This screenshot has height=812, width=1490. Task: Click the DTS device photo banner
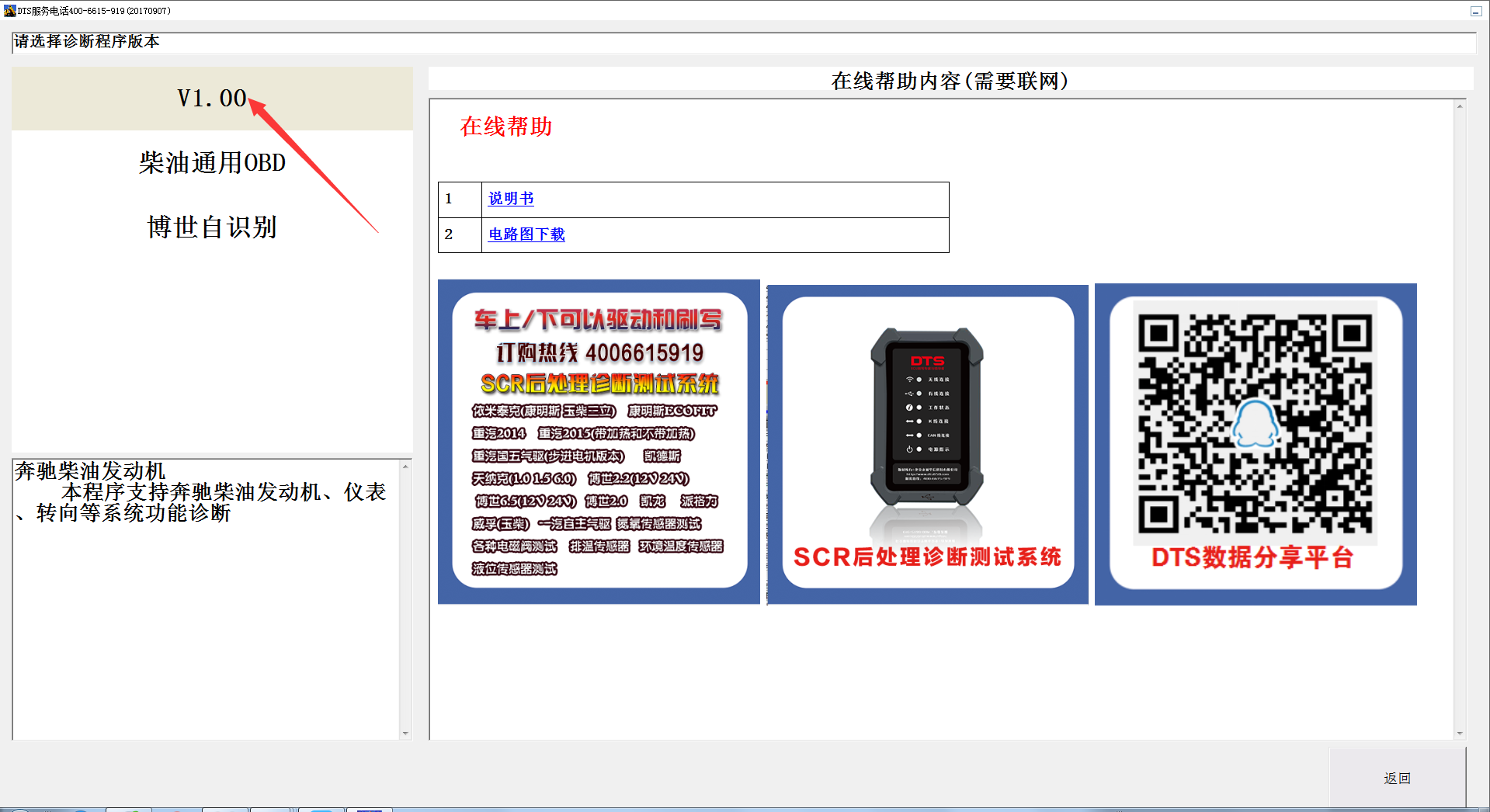coord(928,444)
